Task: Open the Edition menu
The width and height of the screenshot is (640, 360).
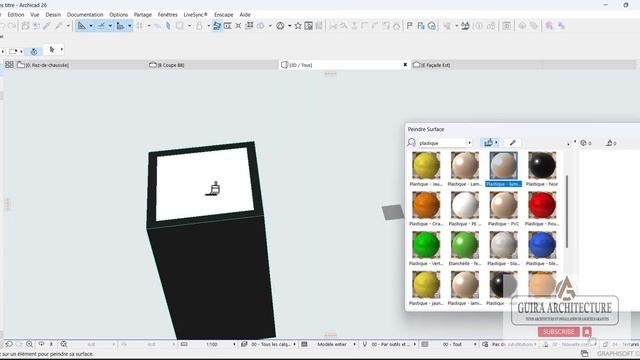Action: pos(16,15)
